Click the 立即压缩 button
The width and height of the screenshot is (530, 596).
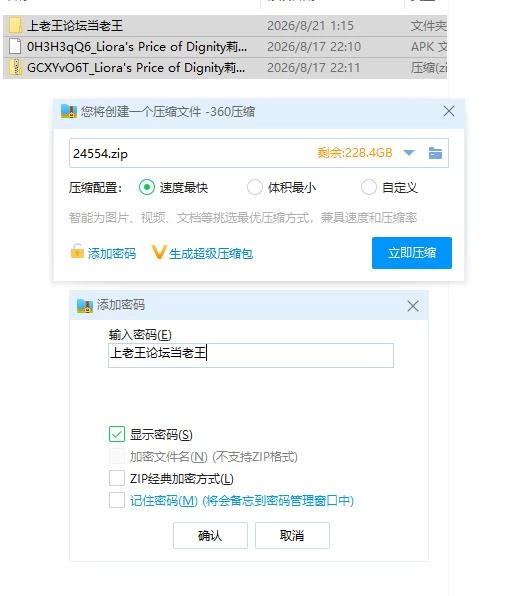tap(412, 253)
